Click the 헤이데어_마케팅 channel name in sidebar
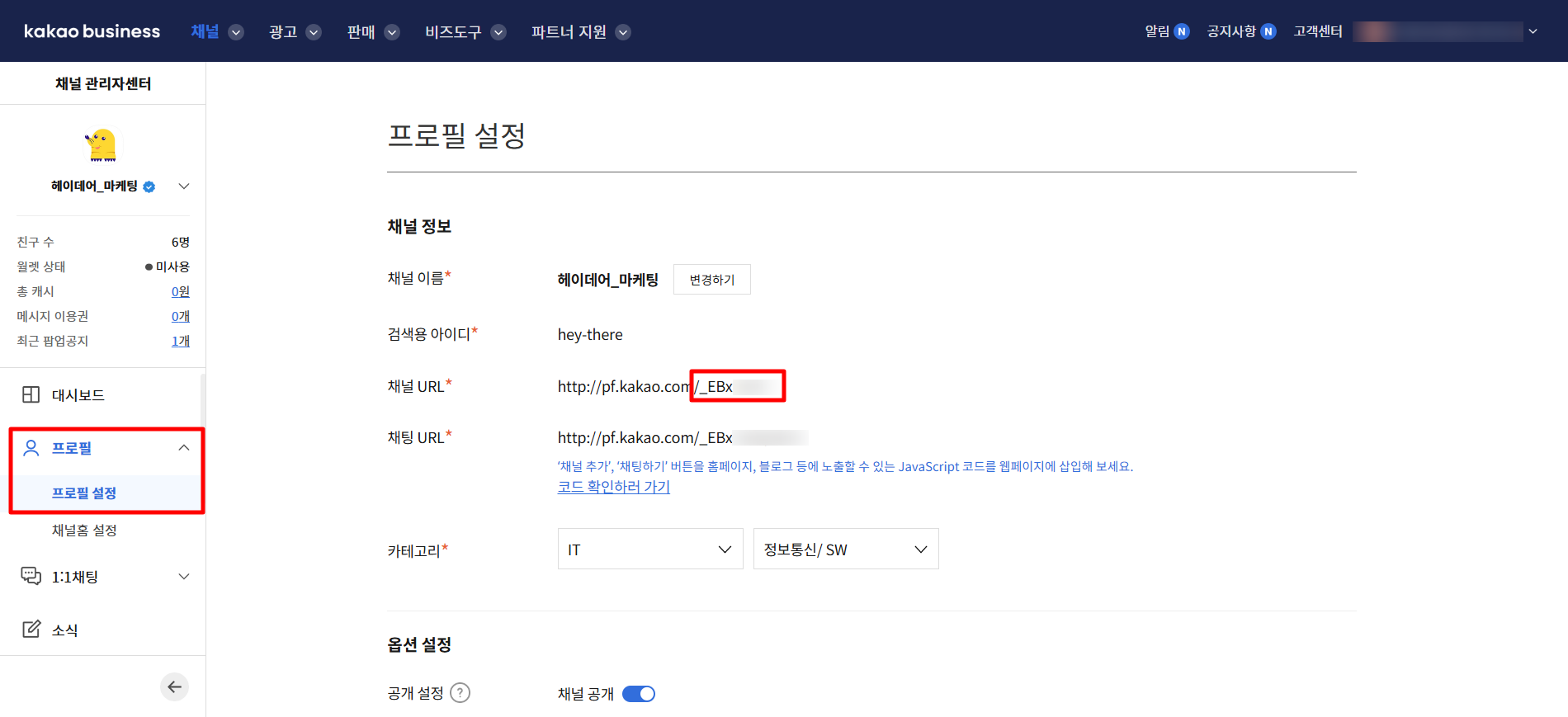Screen dimensions: 1568x717 [94, 186]
